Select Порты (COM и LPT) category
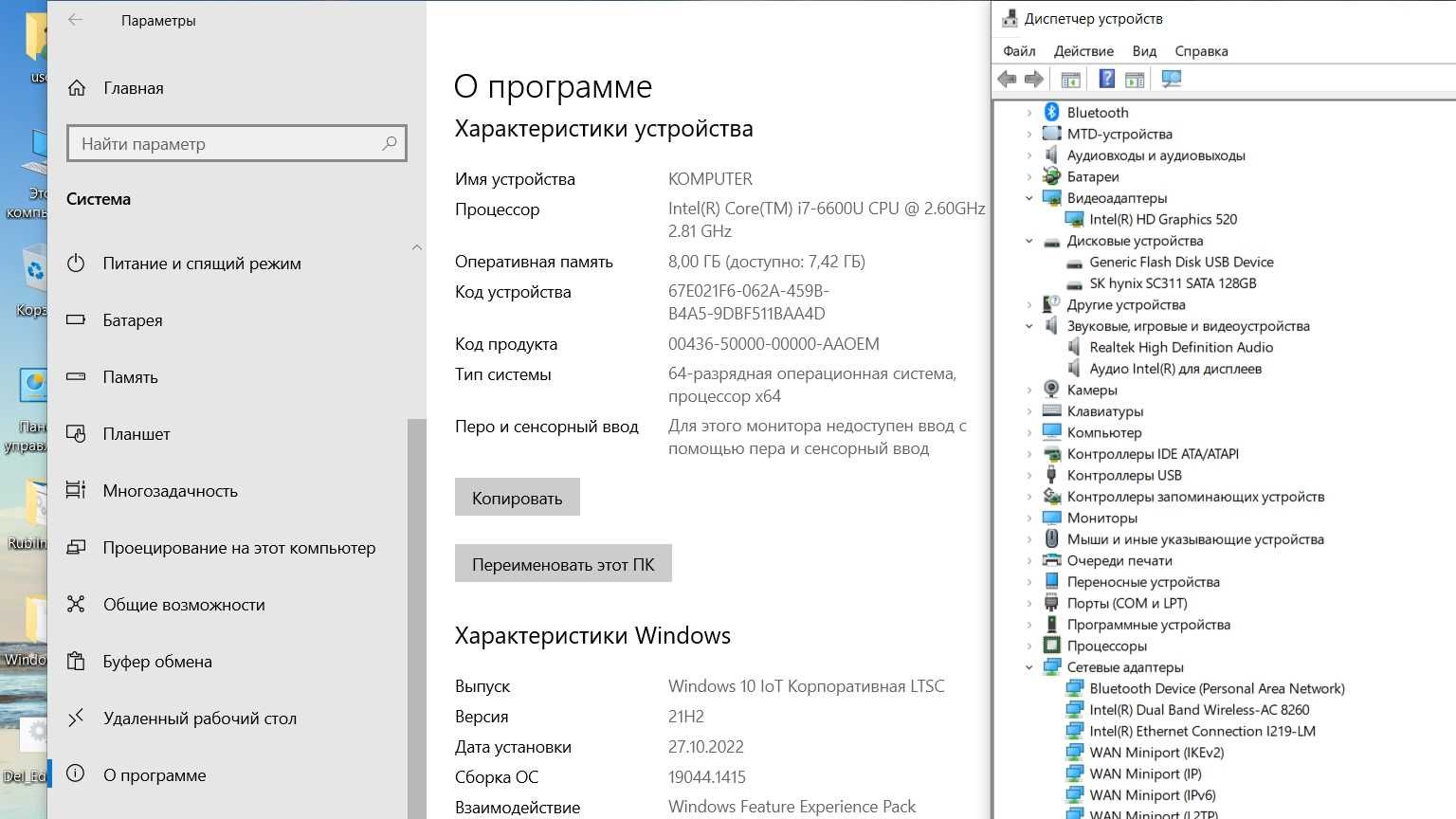 pyautogui.click(x=1127, y=603)
